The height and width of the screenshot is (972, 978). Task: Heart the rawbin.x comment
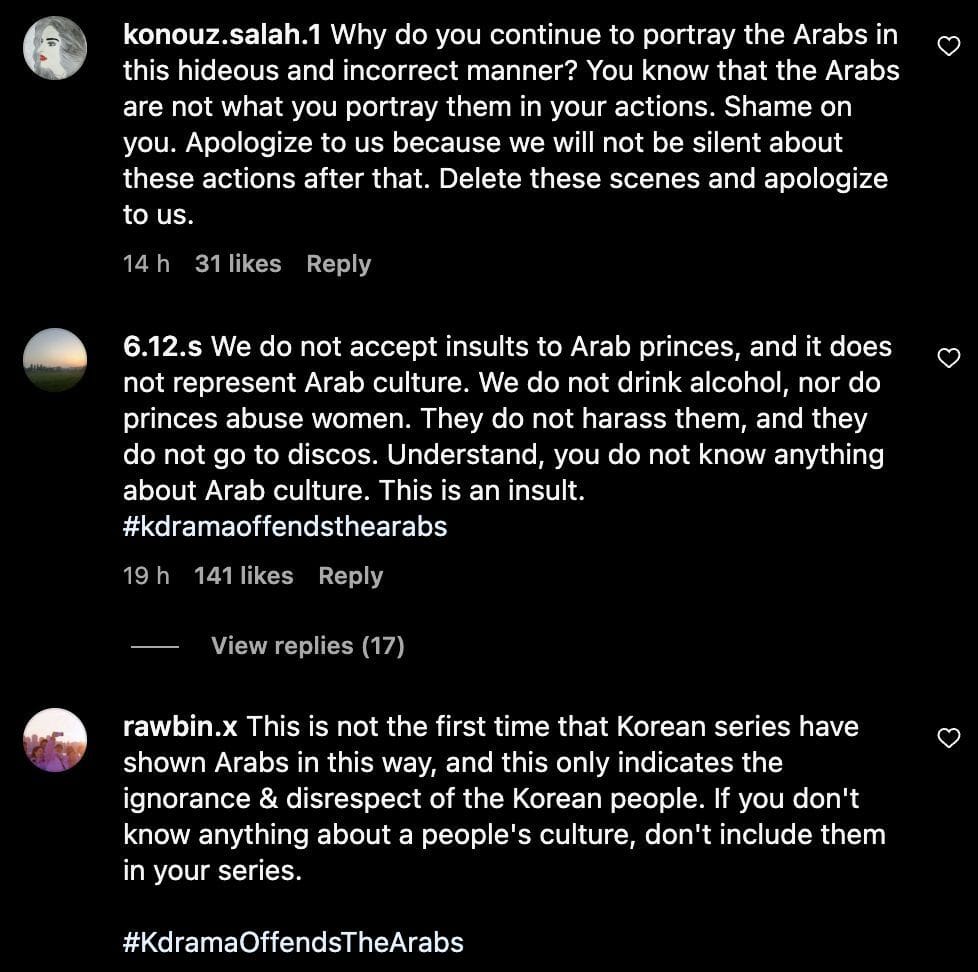click(x=948, y=738)
